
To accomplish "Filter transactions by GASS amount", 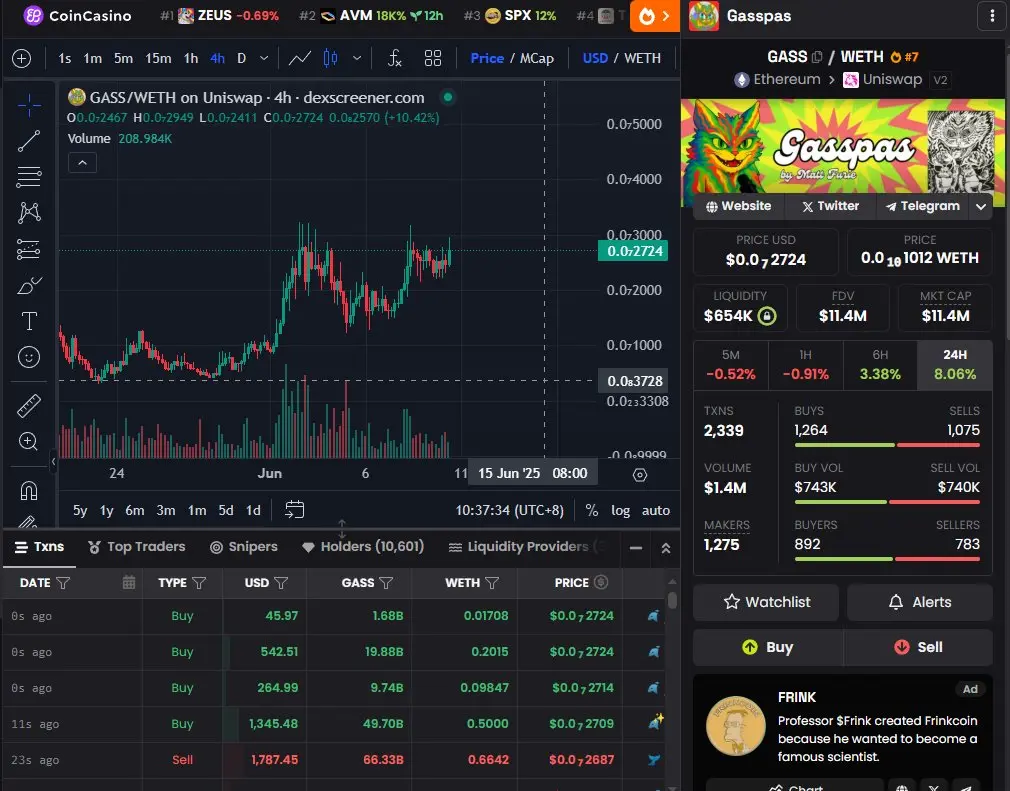I will coord(386,583).
